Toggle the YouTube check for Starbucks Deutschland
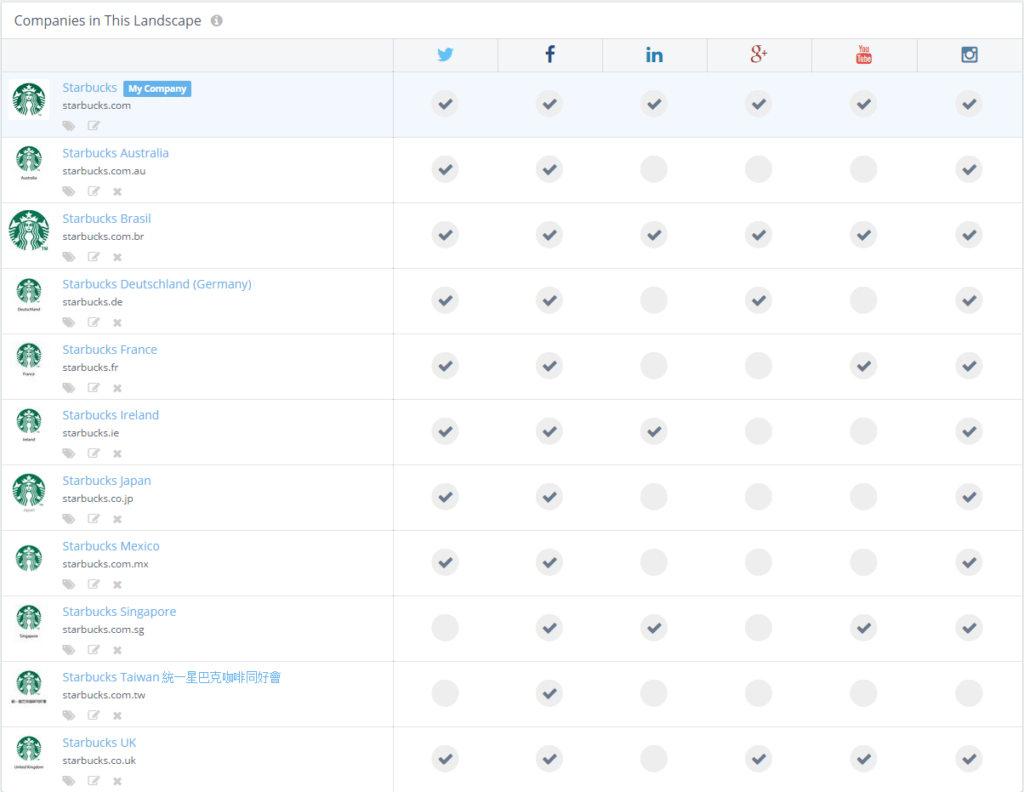1024x792 pixels. 863,300
